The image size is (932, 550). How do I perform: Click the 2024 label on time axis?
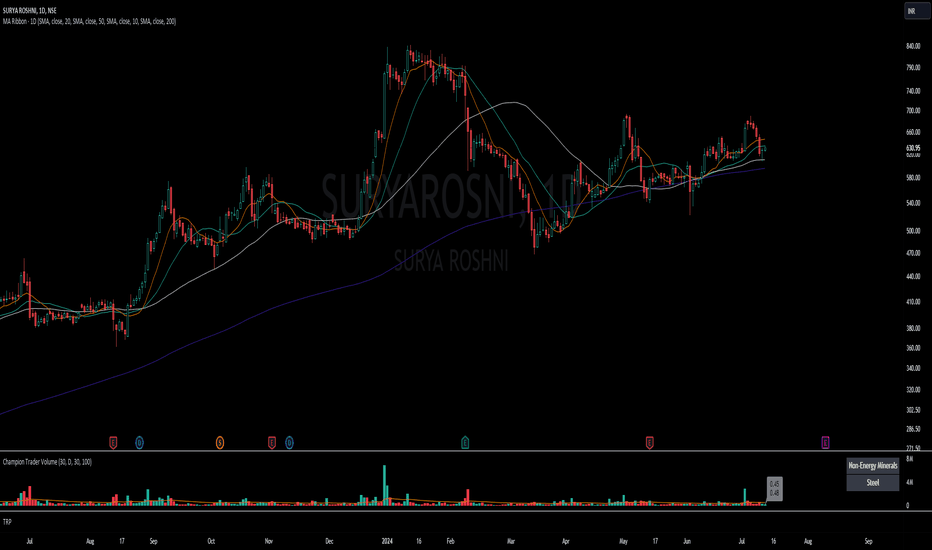[387, 542]
